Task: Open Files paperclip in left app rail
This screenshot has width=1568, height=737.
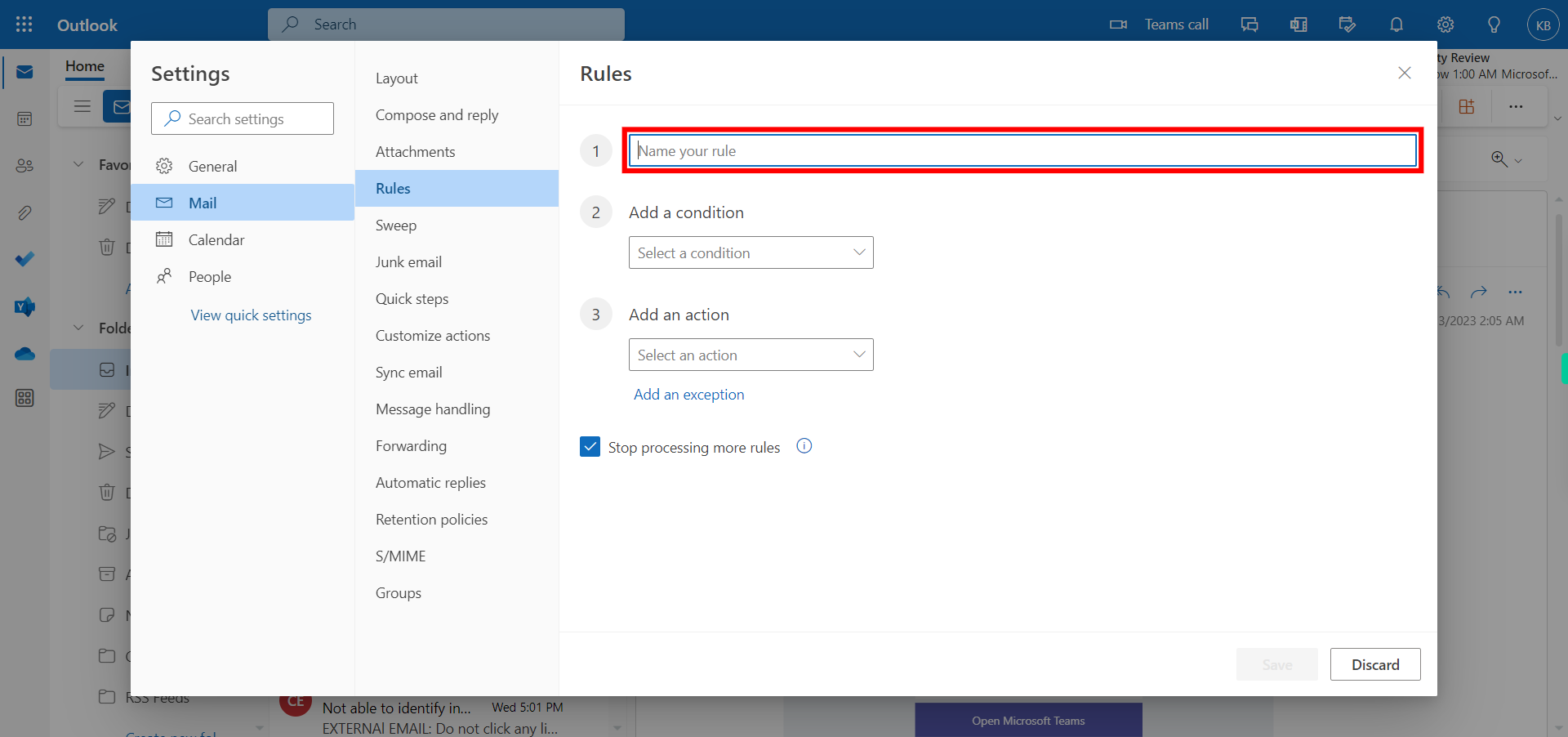Action: pyautogui.click(x=24, y=213)
